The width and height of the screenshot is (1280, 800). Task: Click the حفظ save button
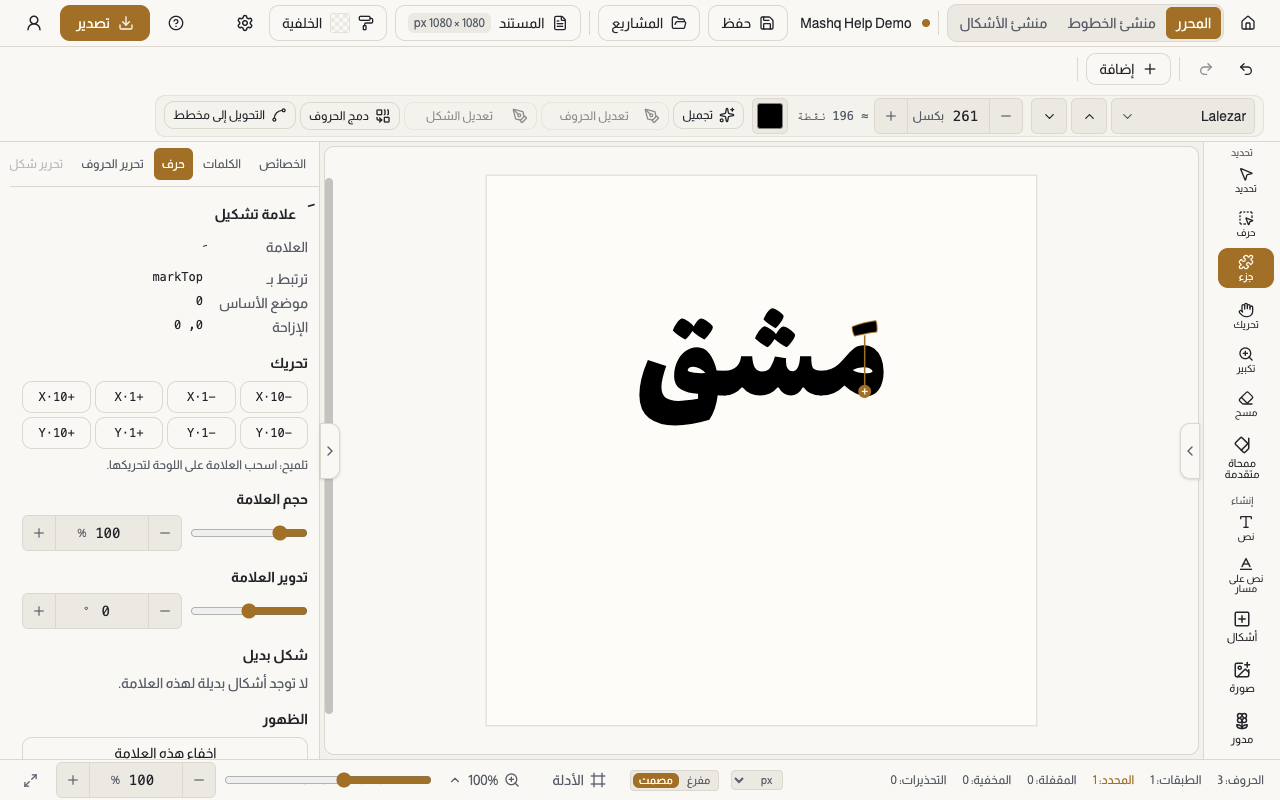(748, 23)
